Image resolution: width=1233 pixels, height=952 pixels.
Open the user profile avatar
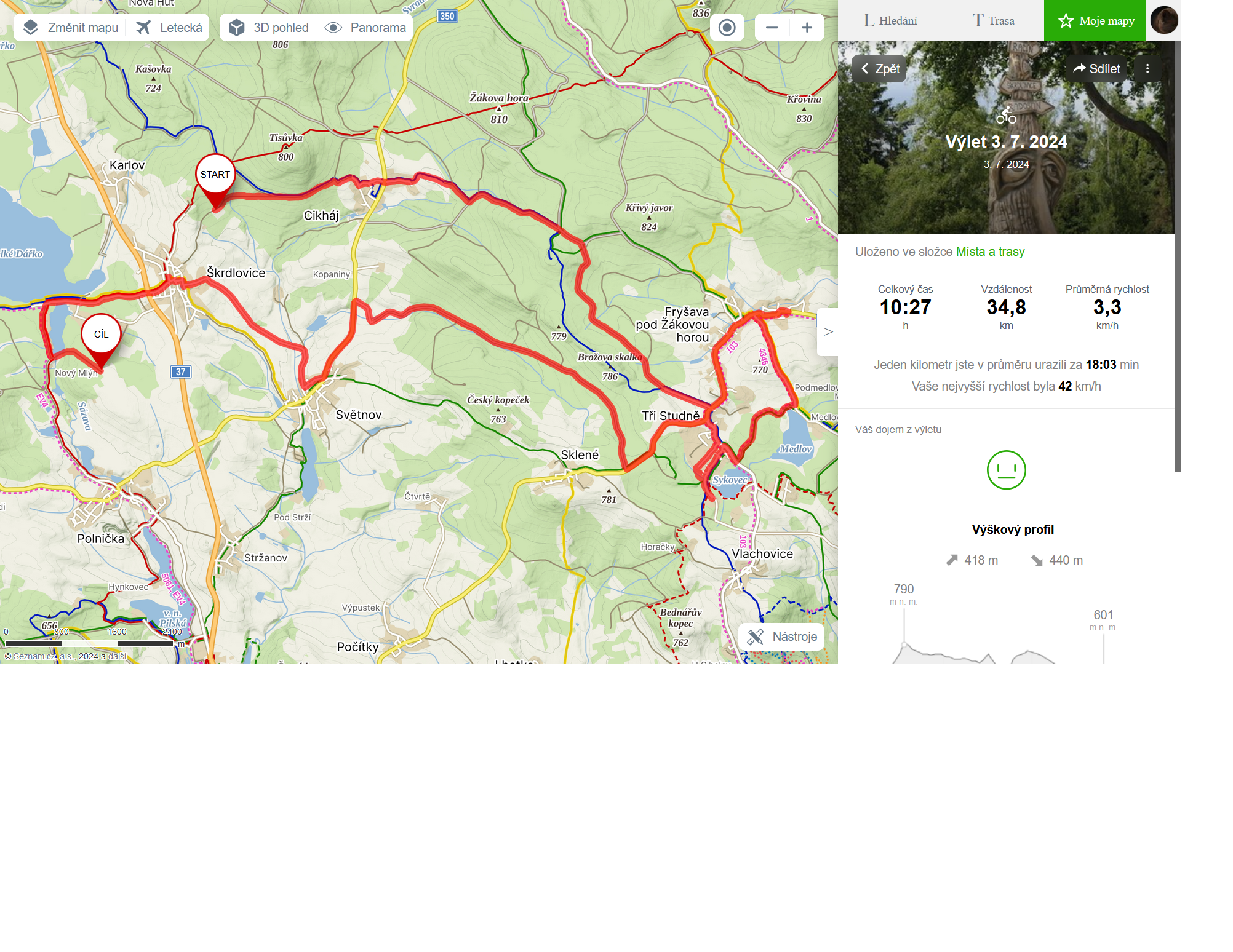1164,20
